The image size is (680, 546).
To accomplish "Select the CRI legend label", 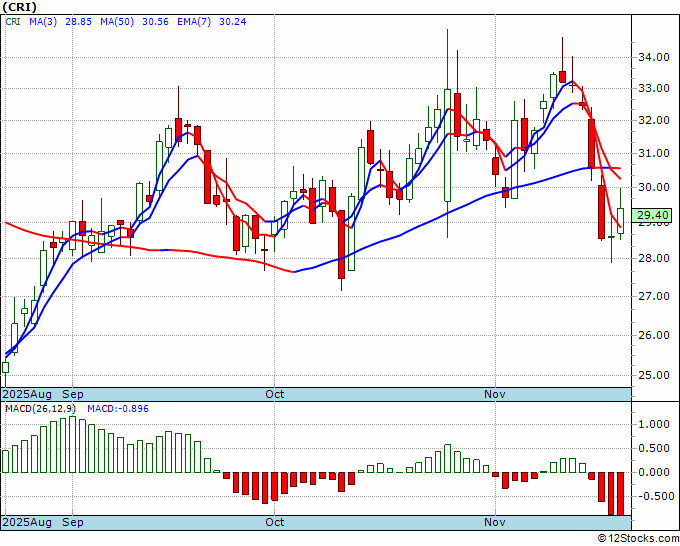I will point(13,21).
